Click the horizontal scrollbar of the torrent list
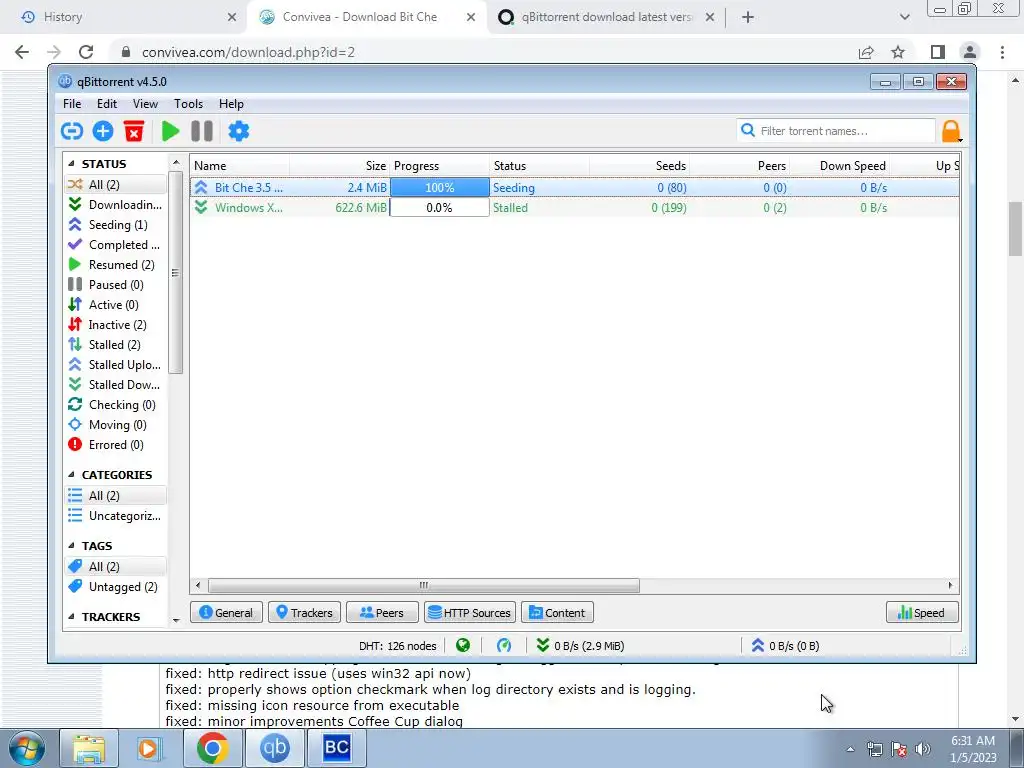 click(x=423, y=585)
